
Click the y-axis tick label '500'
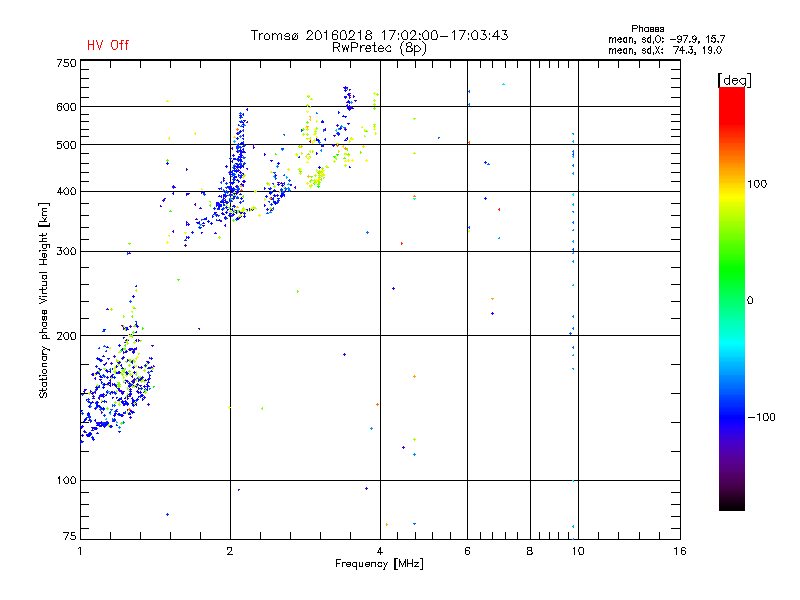tap(66, 145)
